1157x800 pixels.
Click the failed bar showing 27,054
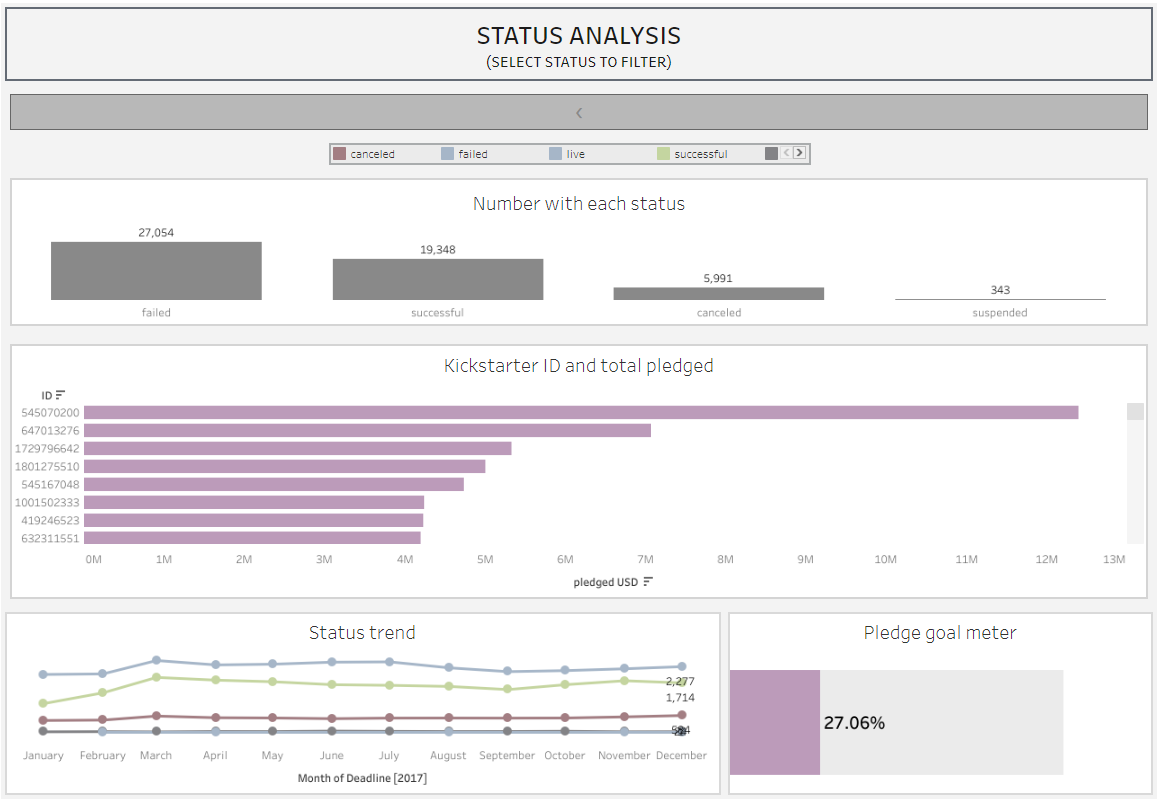coord(156,271)
